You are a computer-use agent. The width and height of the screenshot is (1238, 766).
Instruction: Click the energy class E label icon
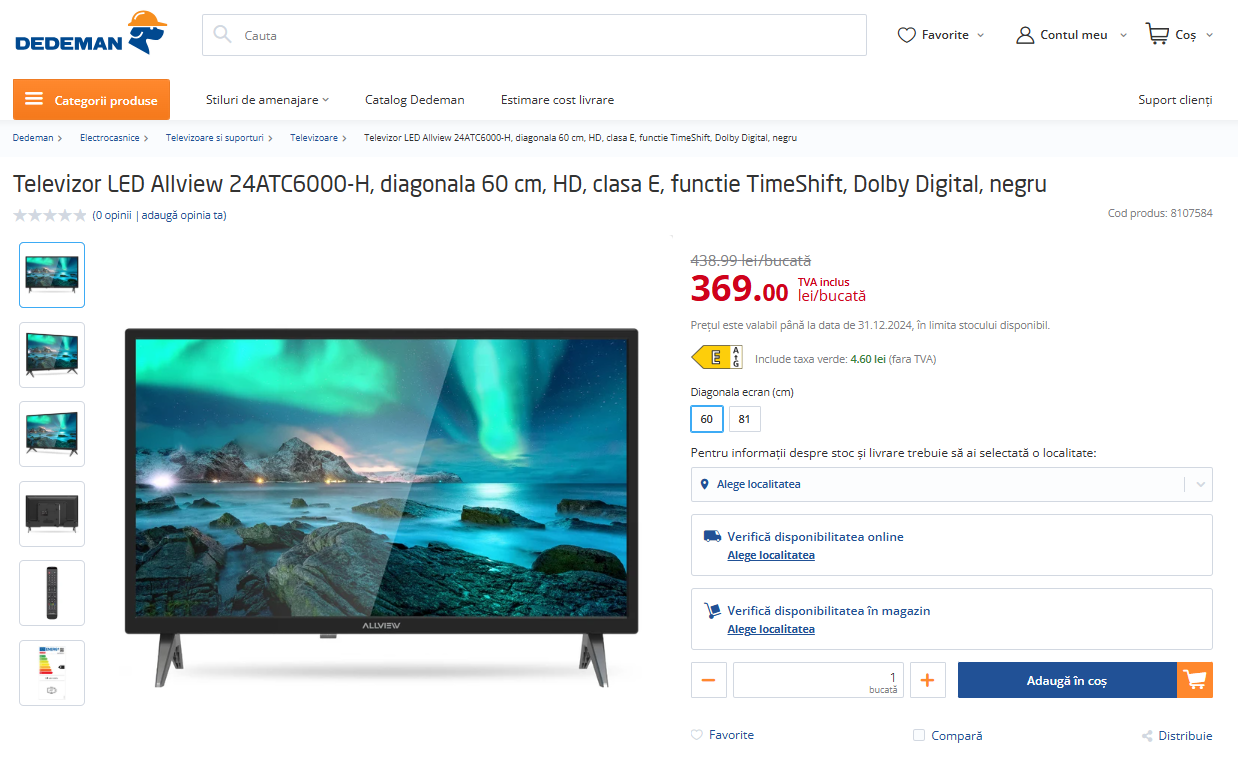[718, 357]
